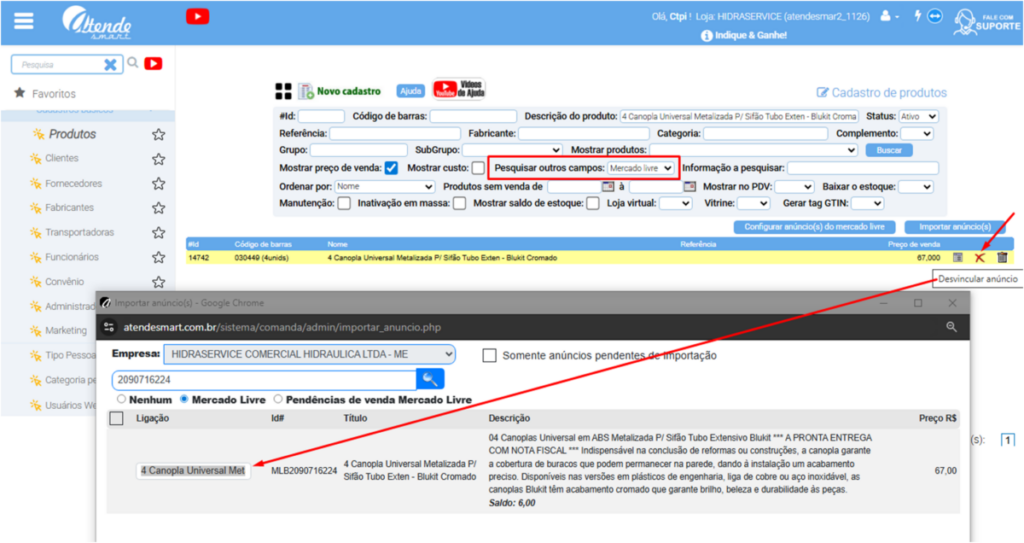
Task: Click the Importar anúncio(s) button
Action: click(955, 227)
